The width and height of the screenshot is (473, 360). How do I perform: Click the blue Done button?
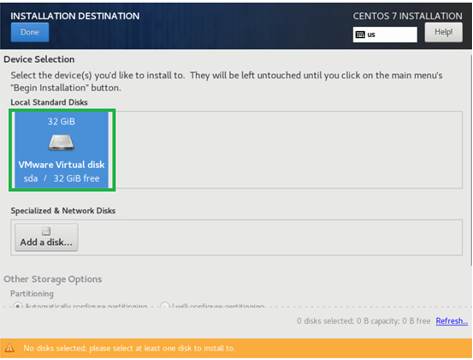30,32
